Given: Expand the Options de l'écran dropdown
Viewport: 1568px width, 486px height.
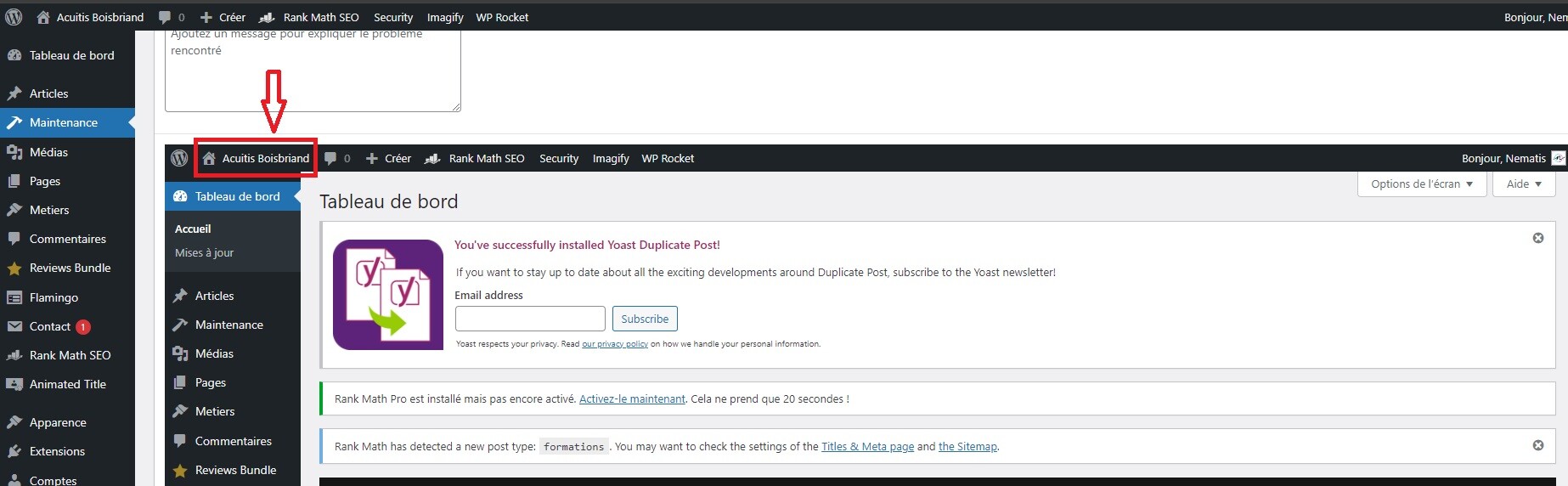Looking at the screenshot, I should [1421, 184].
